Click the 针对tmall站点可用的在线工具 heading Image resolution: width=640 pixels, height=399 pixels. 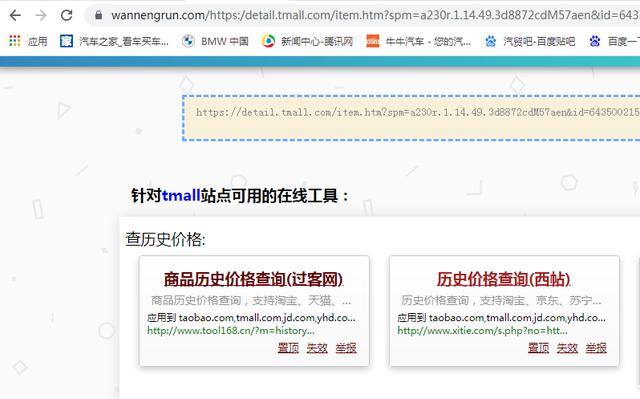[x=240, y=196]
